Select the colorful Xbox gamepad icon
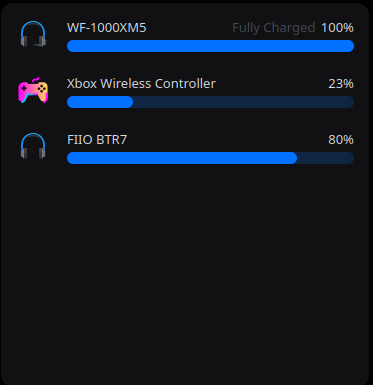This screenshot has height=385, width=373. tap(33, 90)
